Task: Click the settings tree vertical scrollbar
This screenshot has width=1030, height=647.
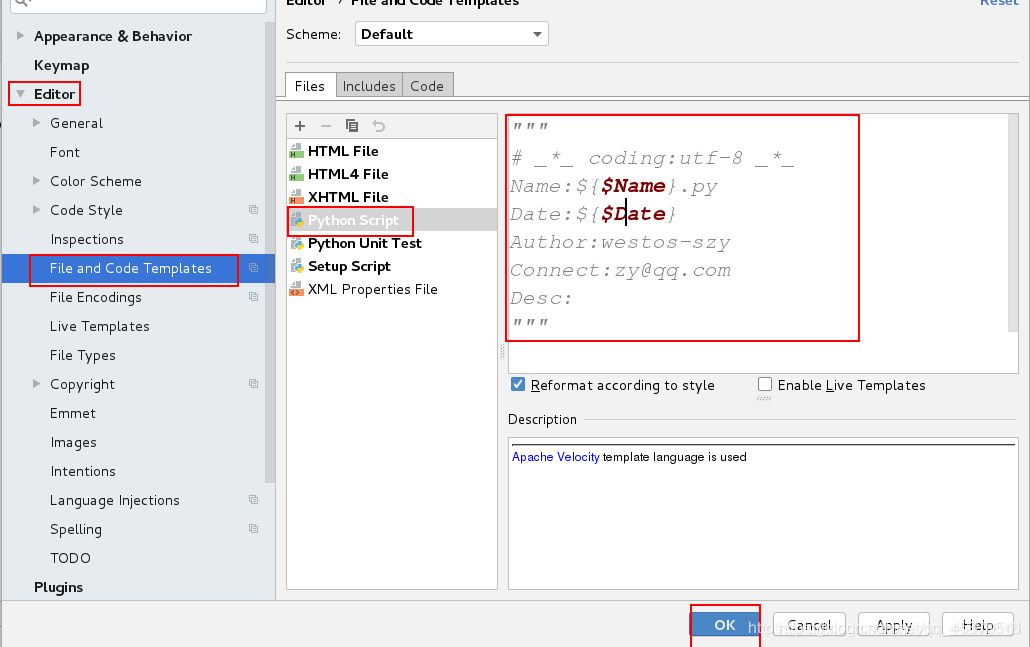Action: (x=269, y=253)
